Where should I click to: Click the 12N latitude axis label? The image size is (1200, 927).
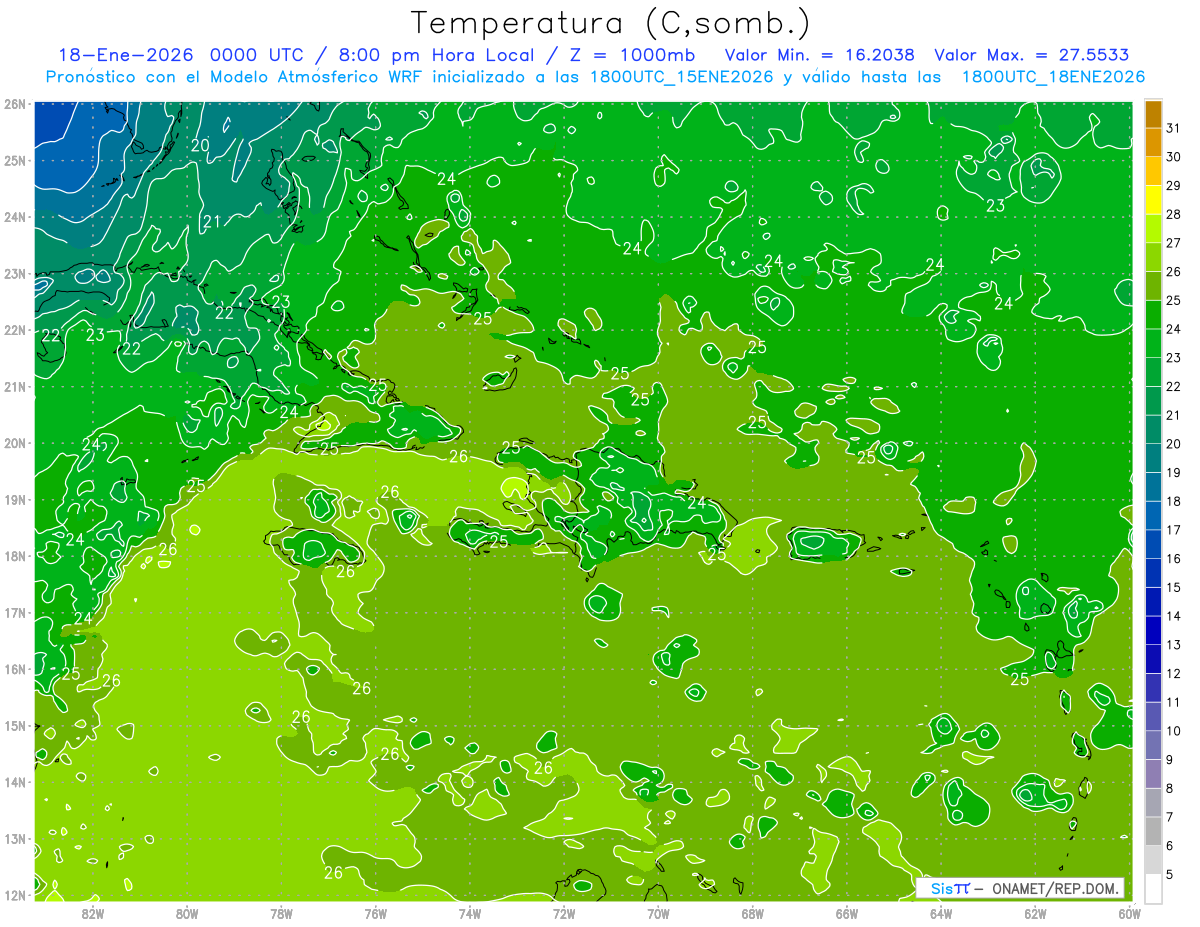[14, 895]
